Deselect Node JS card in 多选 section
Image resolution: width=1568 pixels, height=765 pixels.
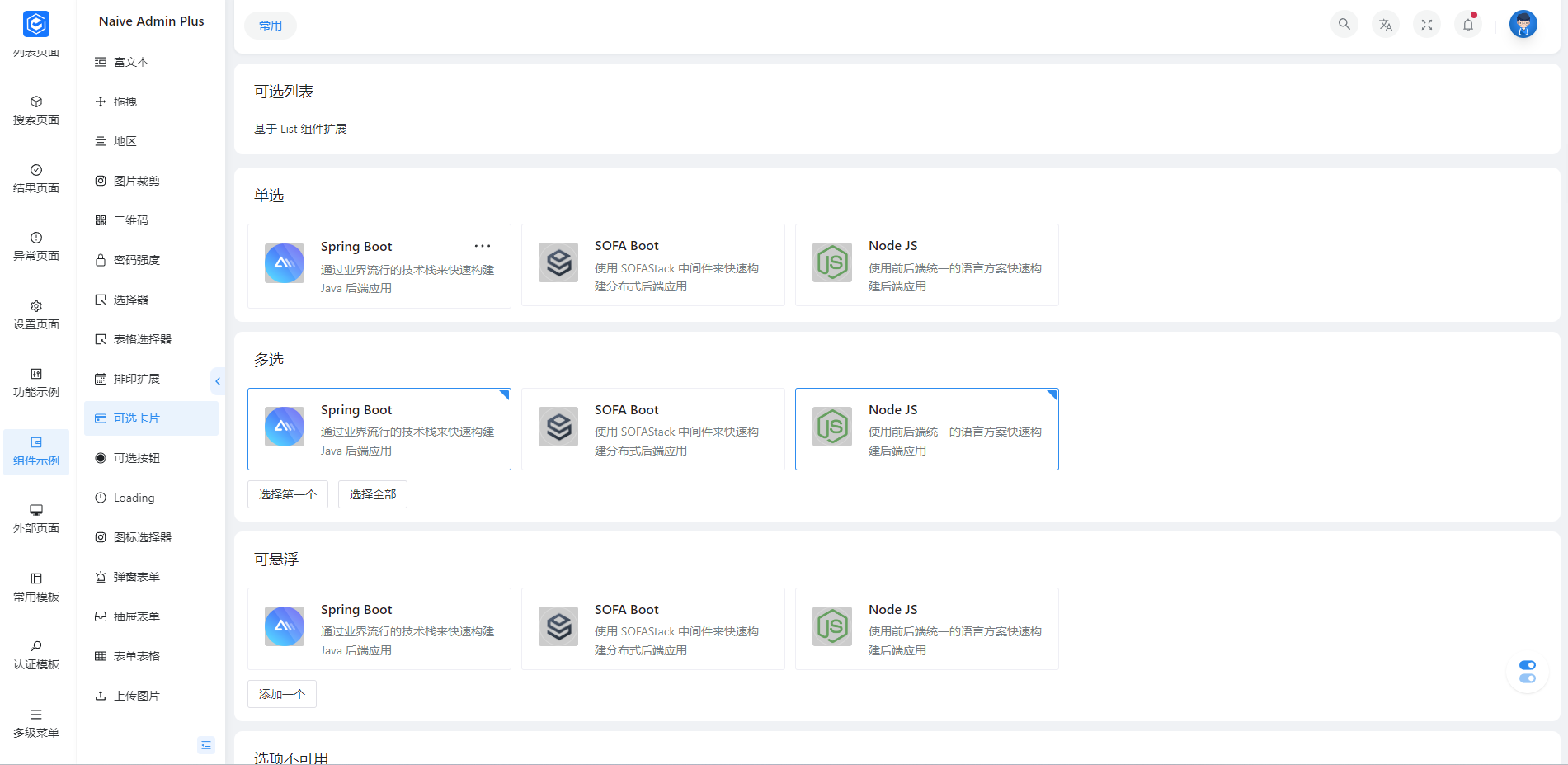tap(927, 429)
